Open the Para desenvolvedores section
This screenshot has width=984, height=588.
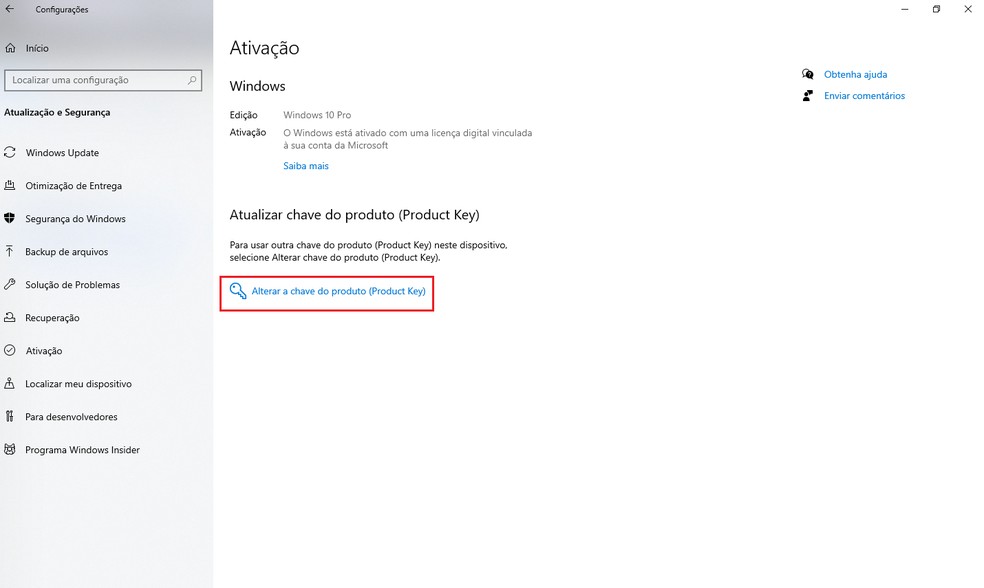[x=70, y=416]
